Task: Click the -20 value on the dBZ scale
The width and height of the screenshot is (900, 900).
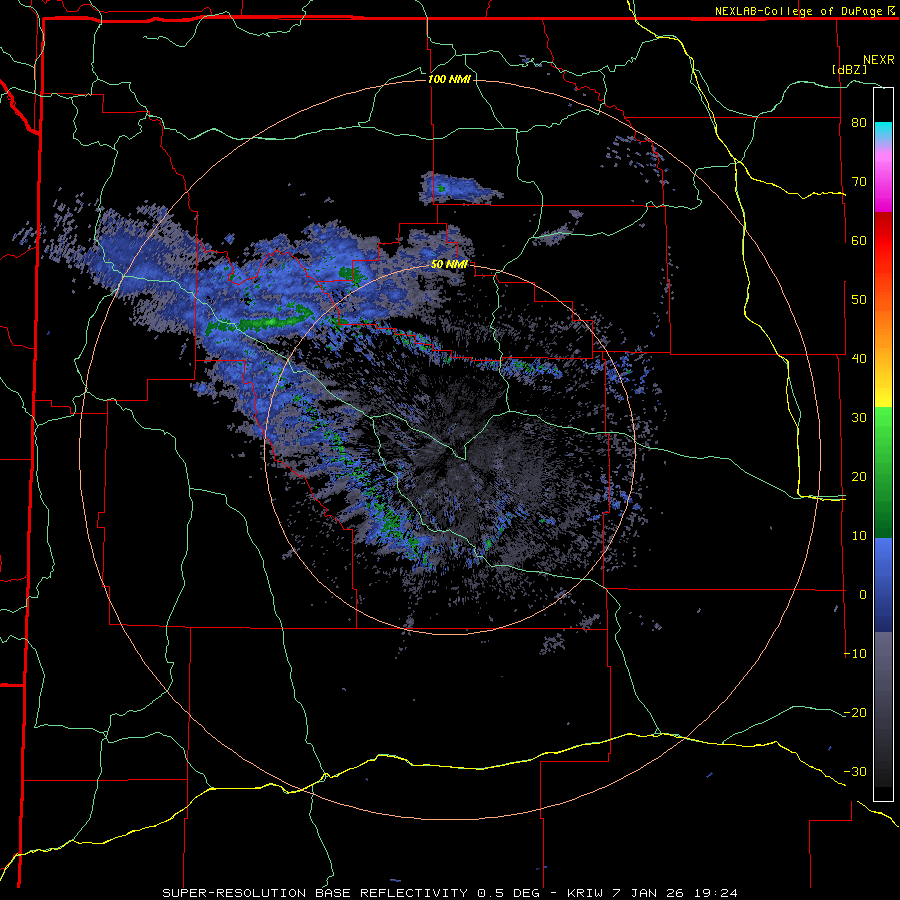Action: click(x=855, y=713)
